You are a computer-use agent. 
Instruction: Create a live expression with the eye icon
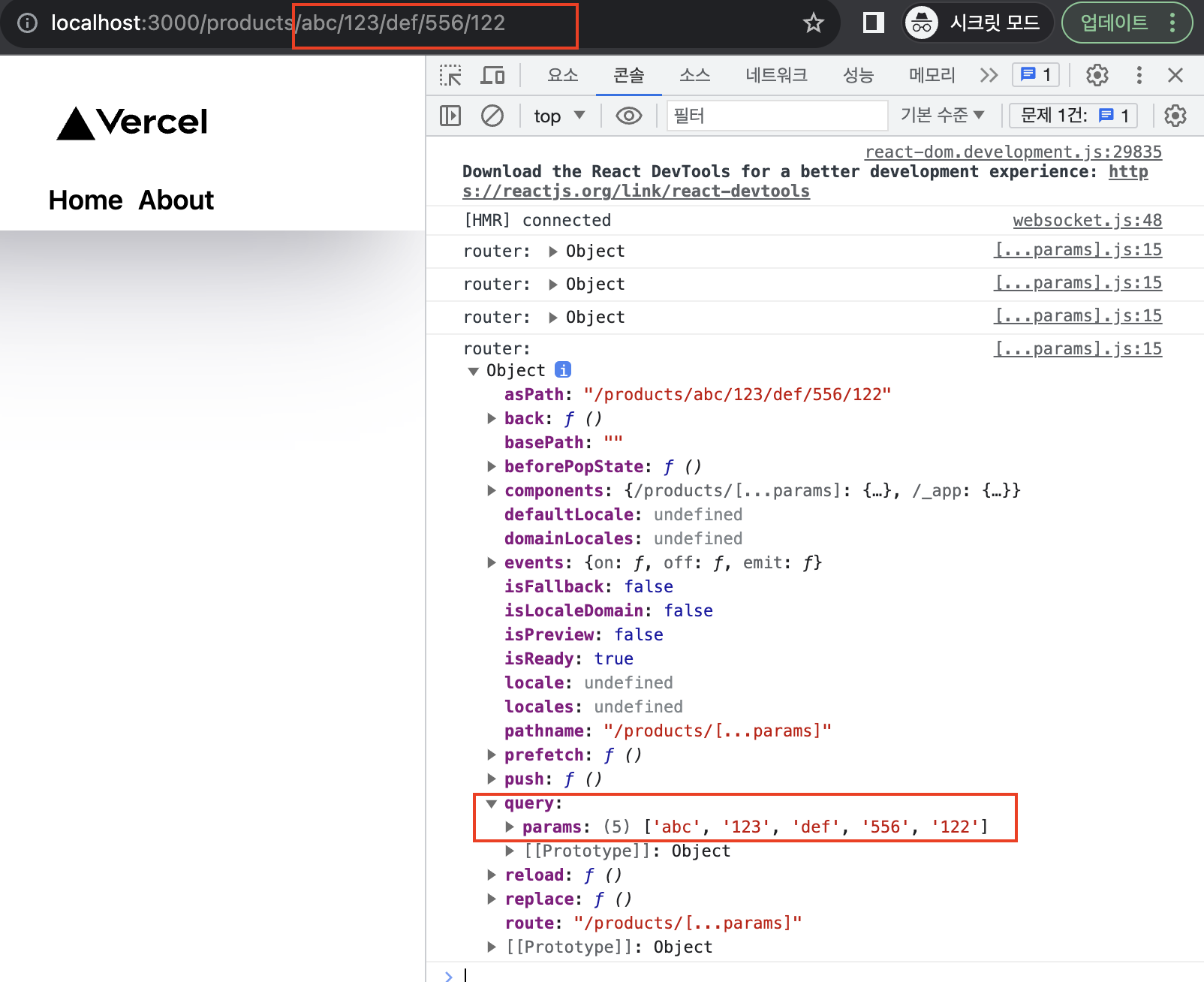[x=629, y=116]
